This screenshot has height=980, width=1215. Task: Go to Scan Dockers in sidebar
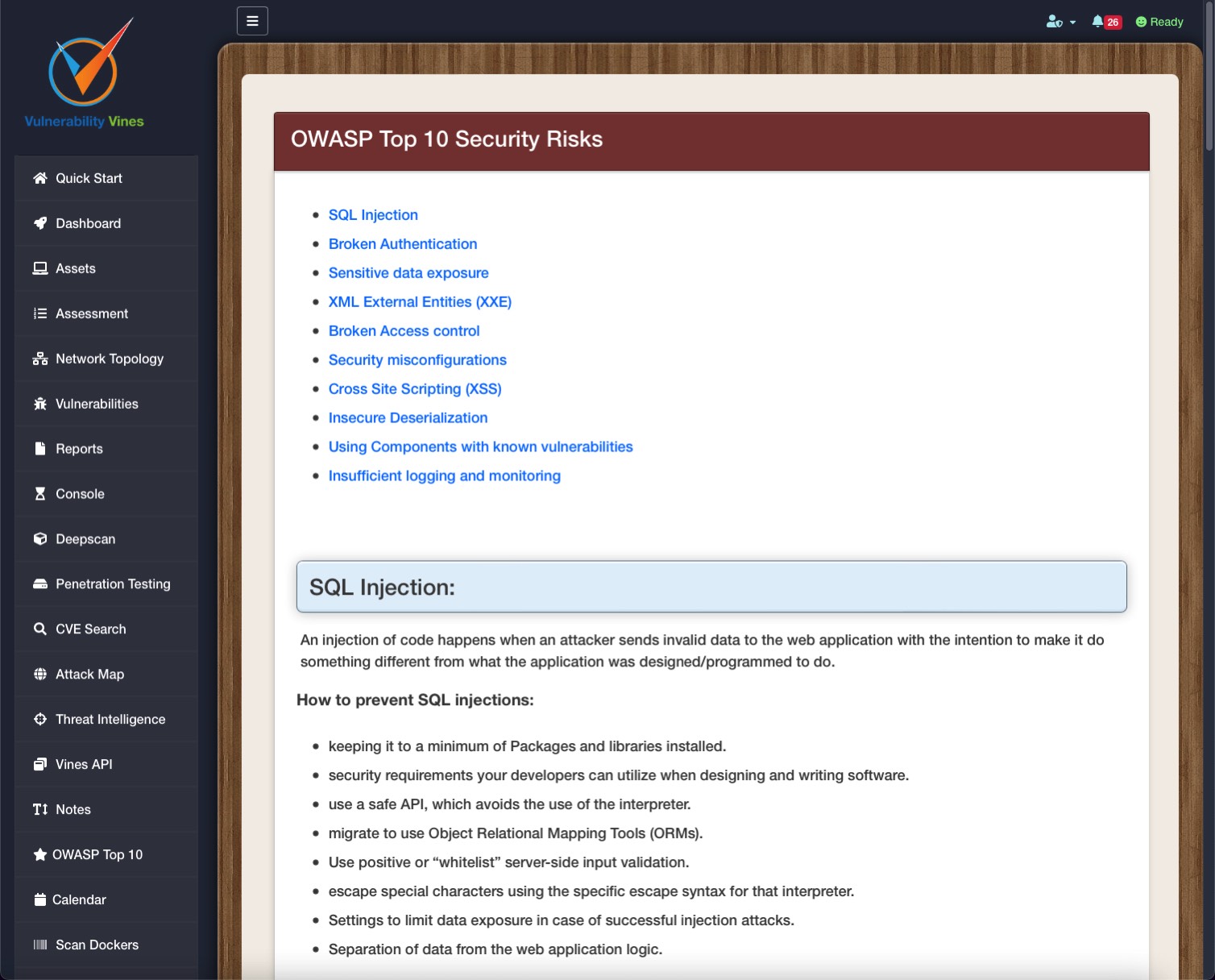[x=97, y=945]
